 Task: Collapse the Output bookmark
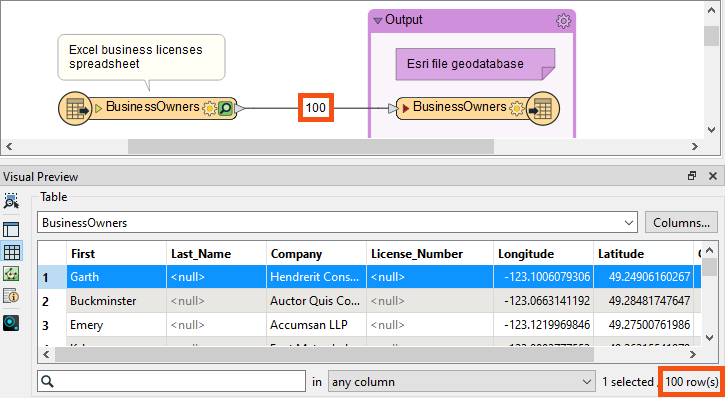pos(377,20)
